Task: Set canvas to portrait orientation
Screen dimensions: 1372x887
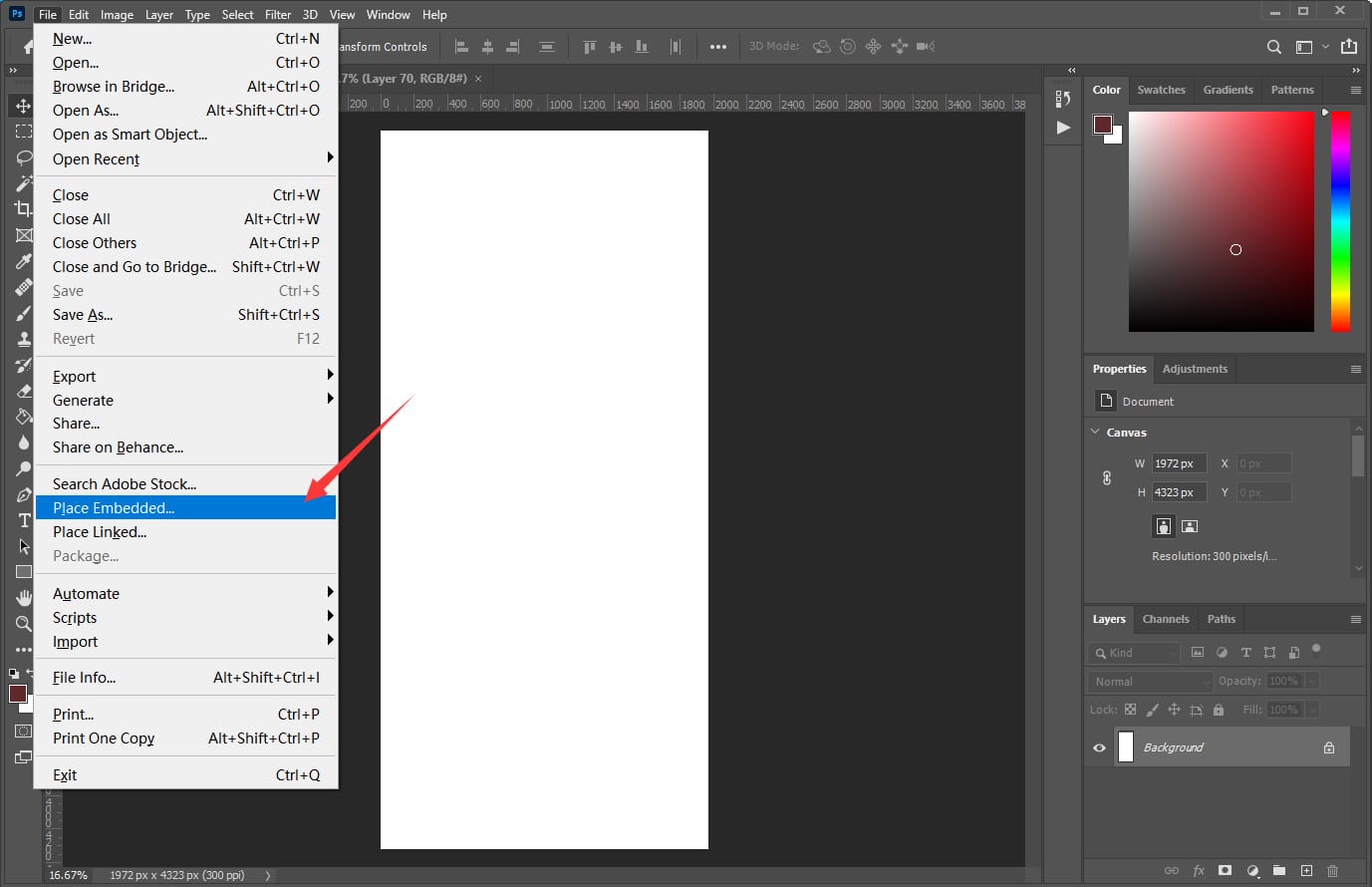Action: click(x=1163, y=526)
